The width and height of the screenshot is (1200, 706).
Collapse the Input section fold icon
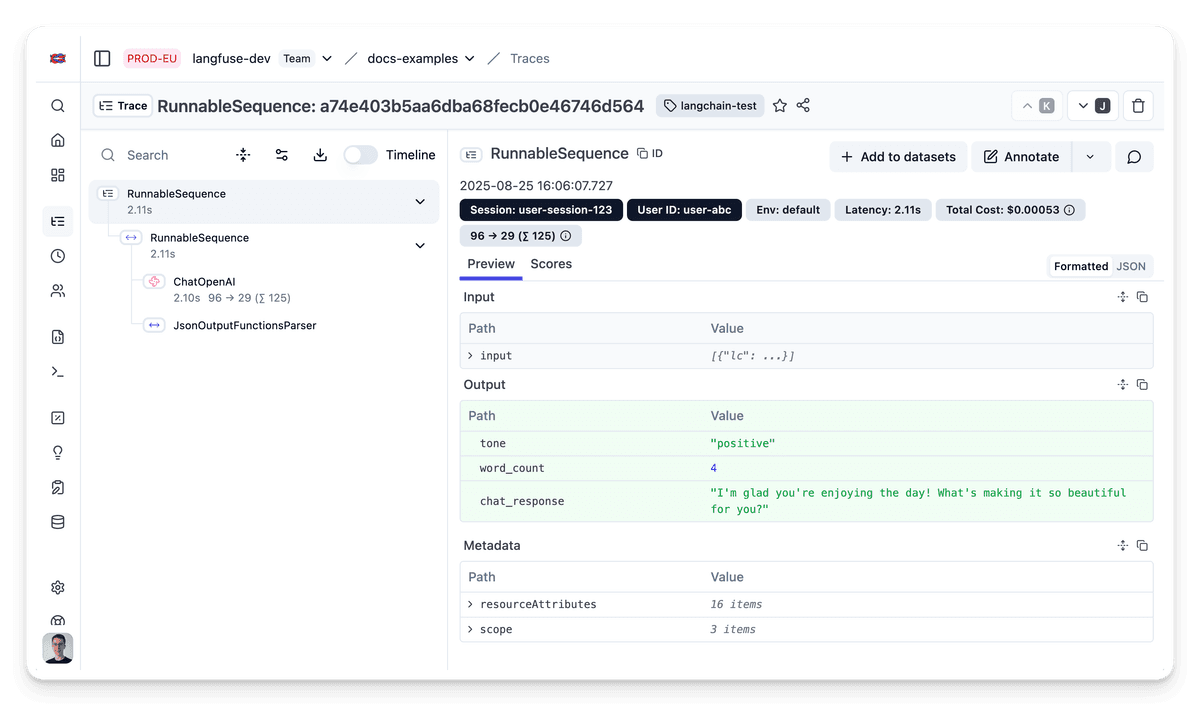tap(1123, 297)
